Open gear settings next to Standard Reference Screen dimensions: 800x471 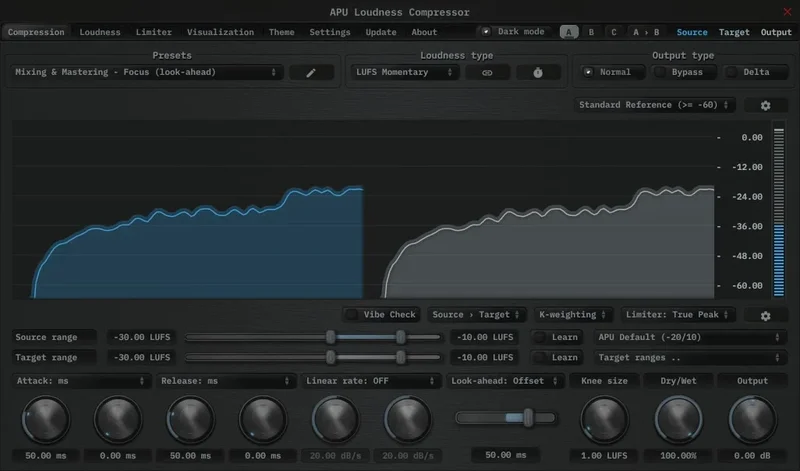coord(765,105)
